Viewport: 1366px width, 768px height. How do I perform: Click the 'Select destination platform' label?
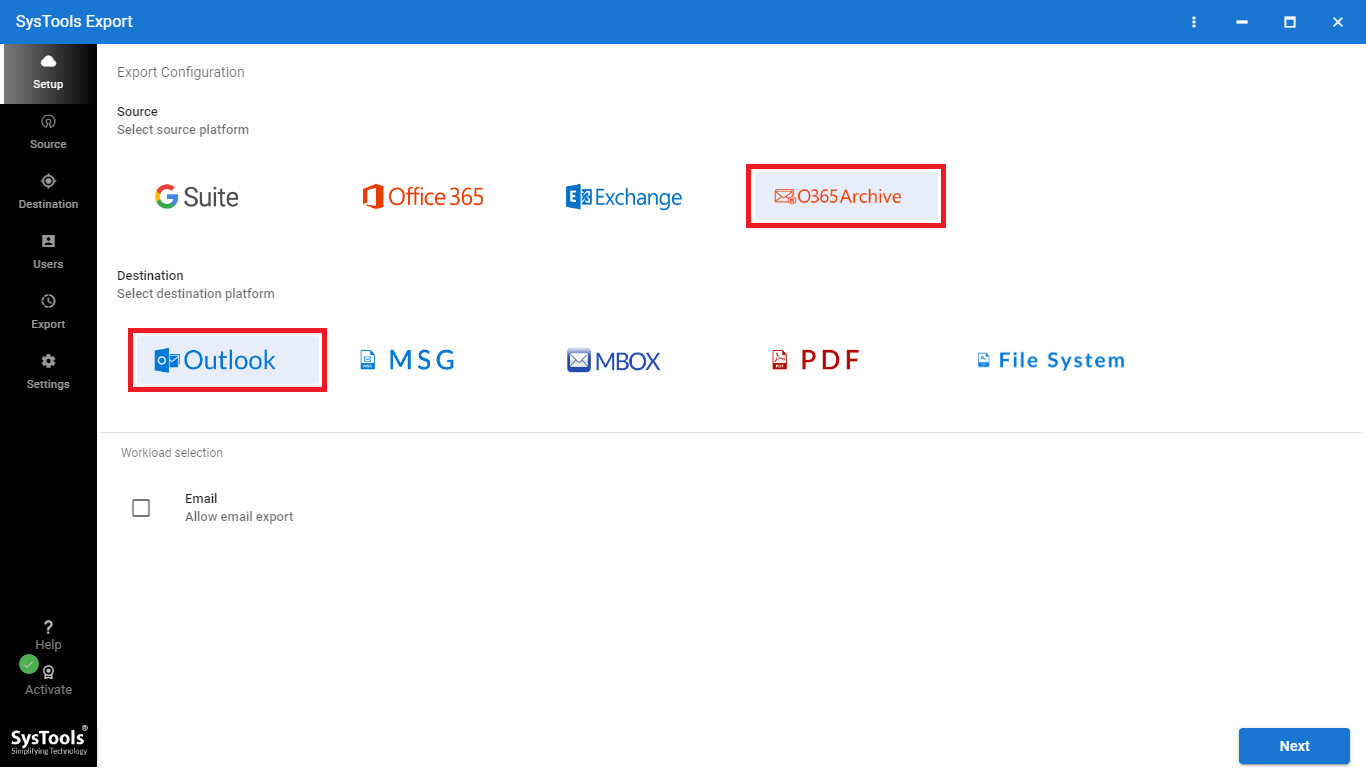[196, 294]
